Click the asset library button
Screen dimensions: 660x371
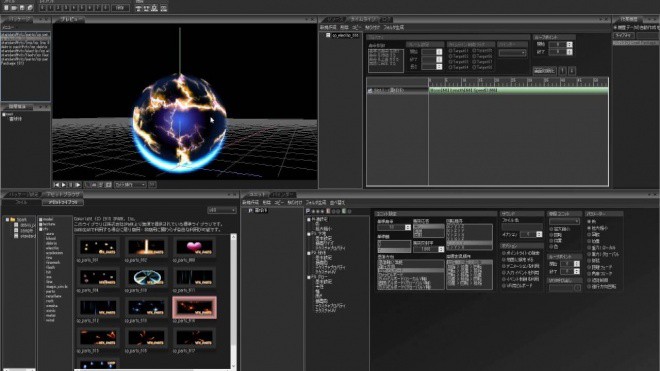pos(62,203)
